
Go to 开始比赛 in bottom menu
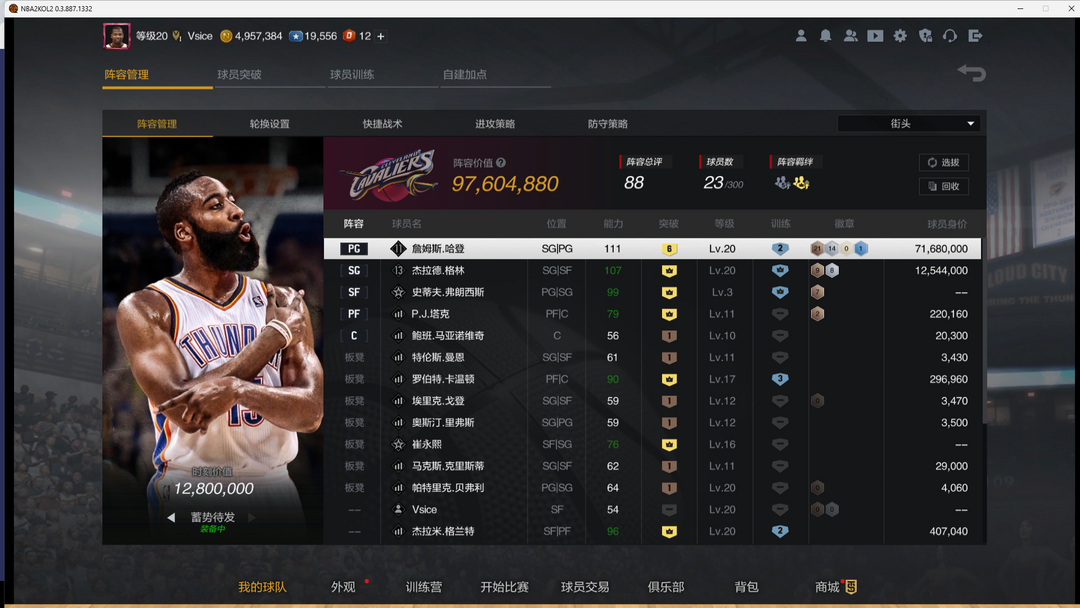click(x=504, y=587)
